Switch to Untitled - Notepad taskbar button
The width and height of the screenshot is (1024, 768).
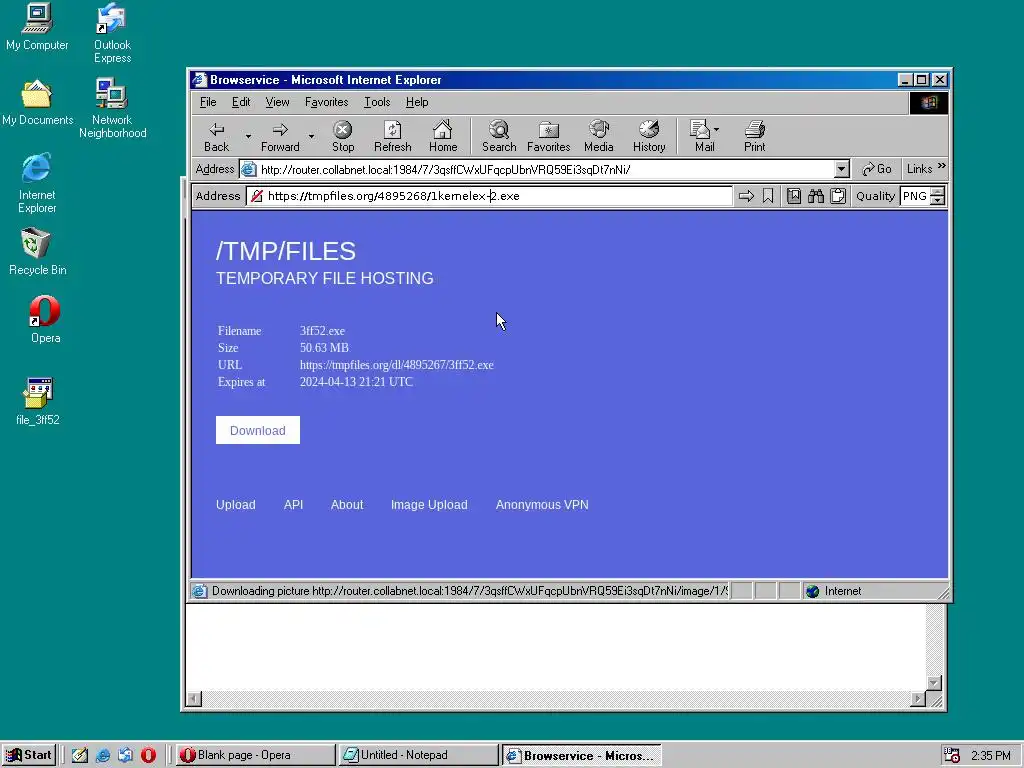(419, 755)
